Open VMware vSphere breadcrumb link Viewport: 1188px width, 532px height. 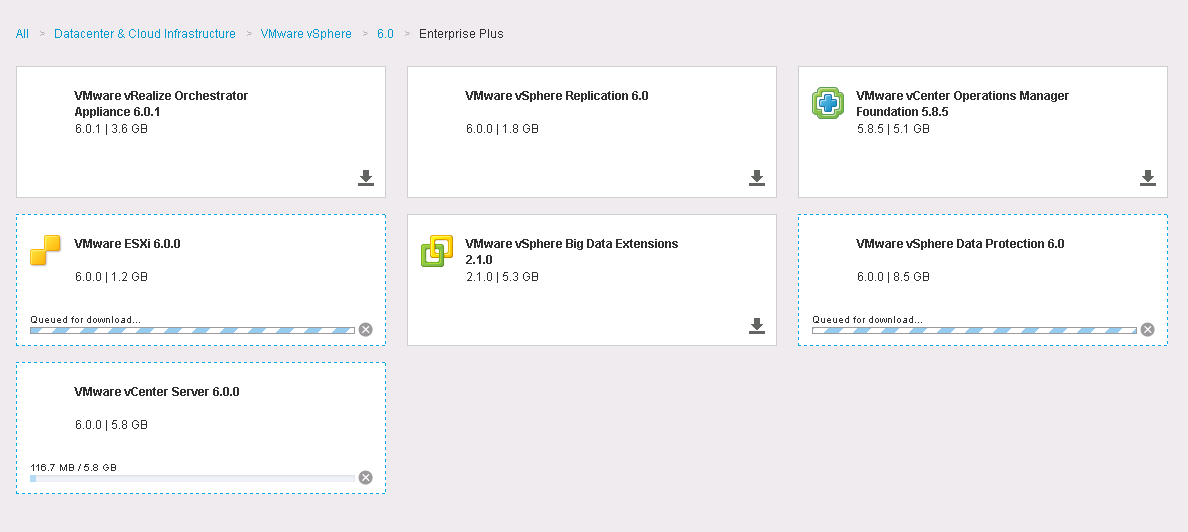(x=306, y=33)
